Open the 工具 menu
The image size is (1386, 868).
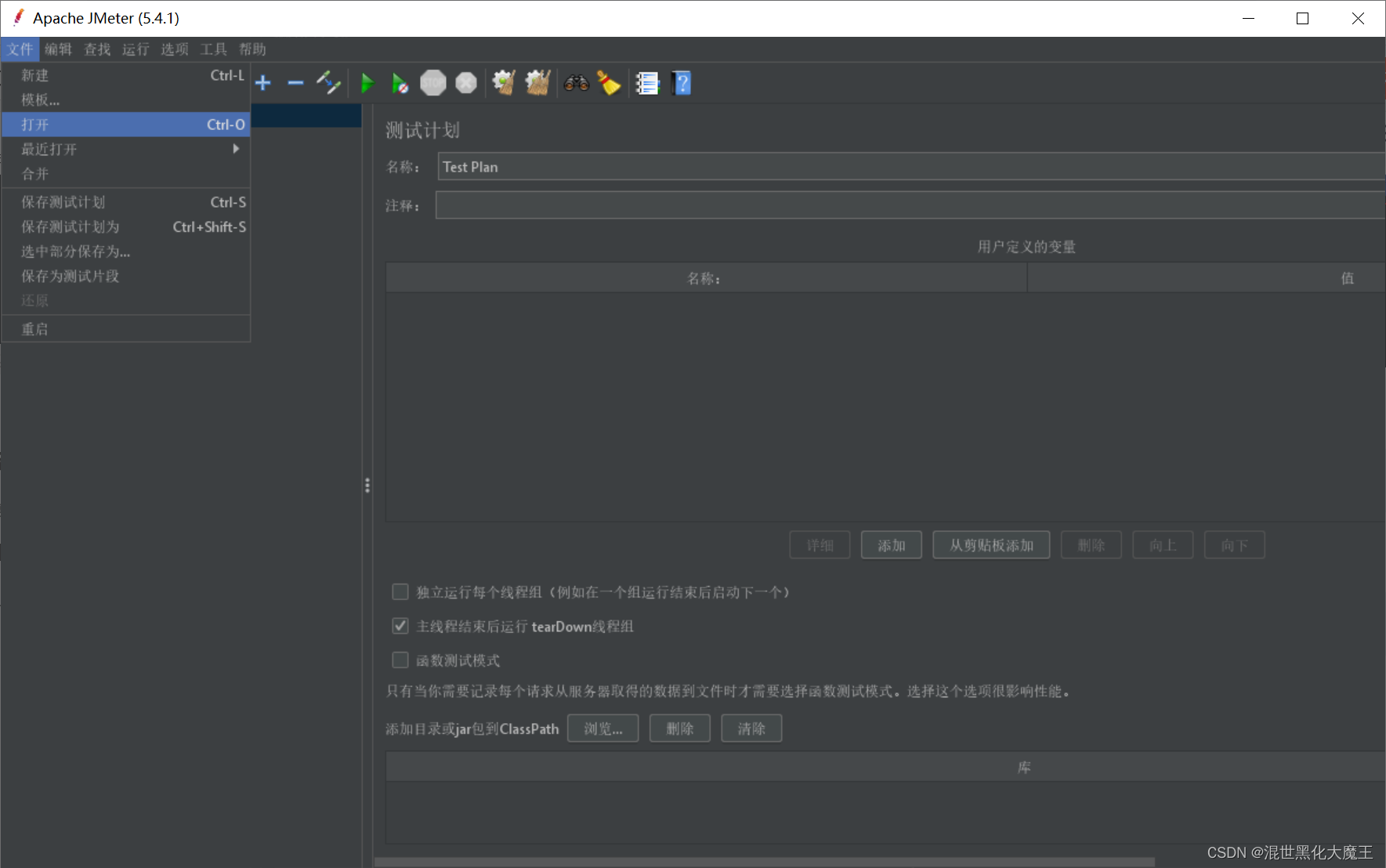tap(213, 49)
